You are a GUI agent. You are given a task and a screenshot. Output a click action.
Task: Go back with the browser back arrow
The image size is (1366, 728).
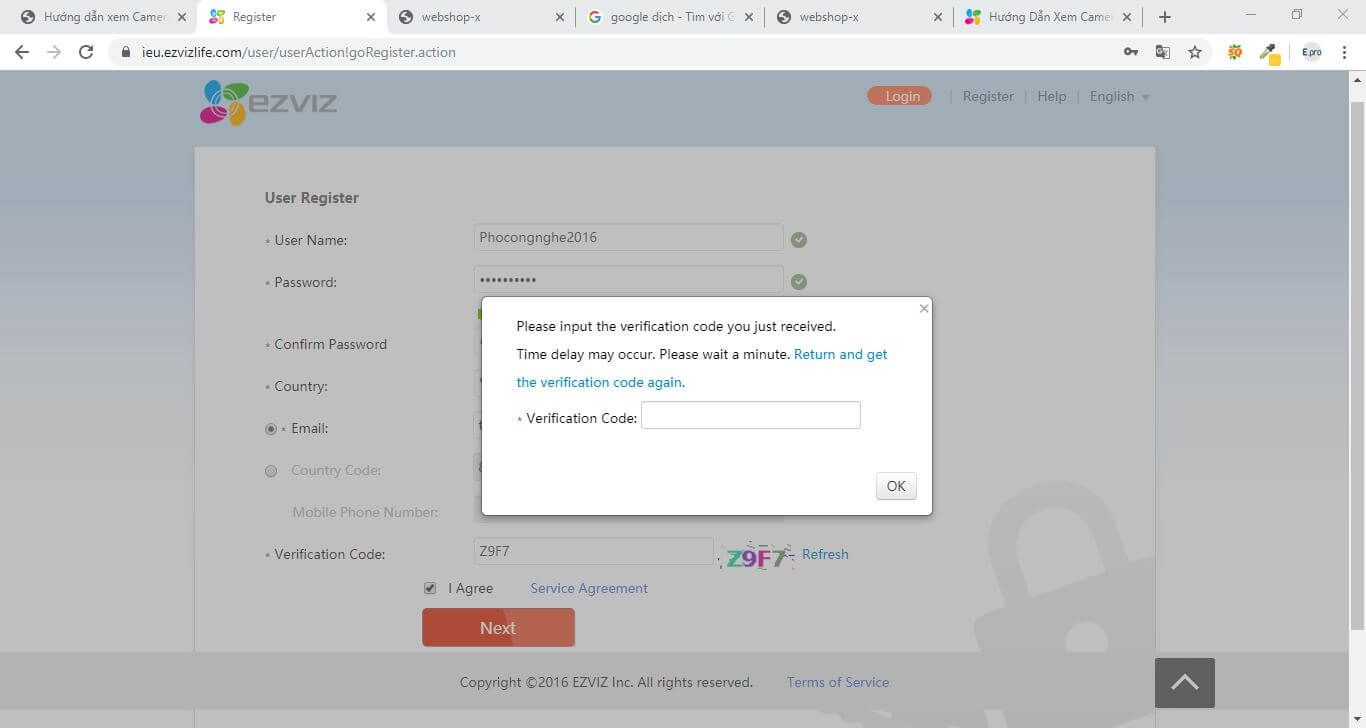point(22,52)
